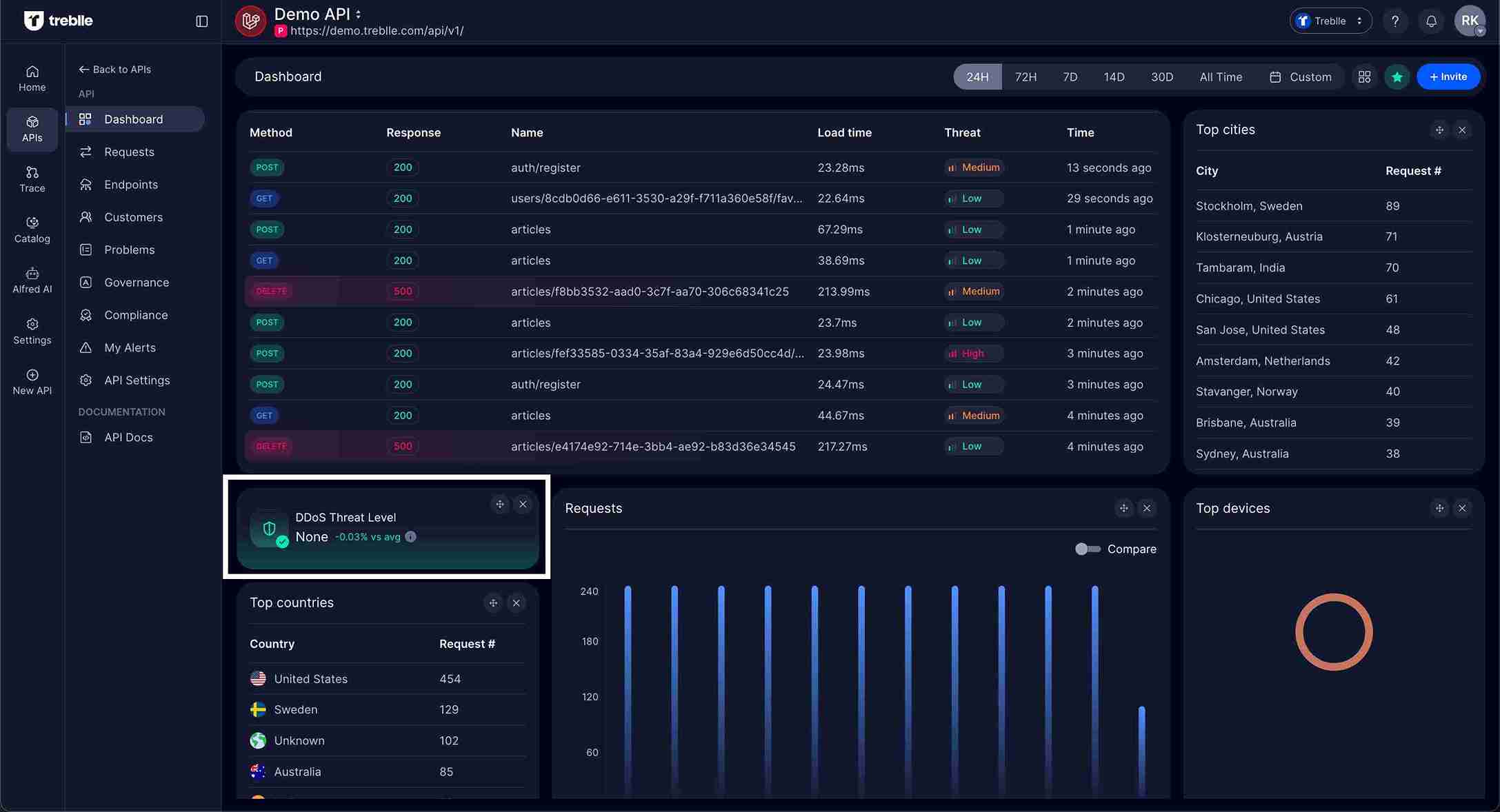Star this dashboard as favorite

(1397, 77)
